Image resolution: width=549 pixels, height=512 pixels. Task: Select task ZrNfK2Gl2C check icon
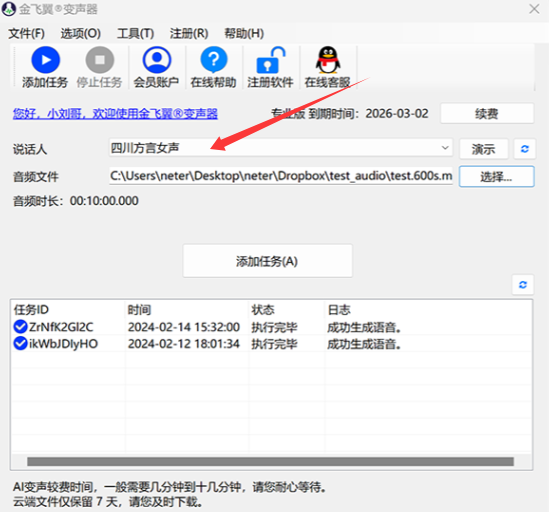[x=20, y=327]
